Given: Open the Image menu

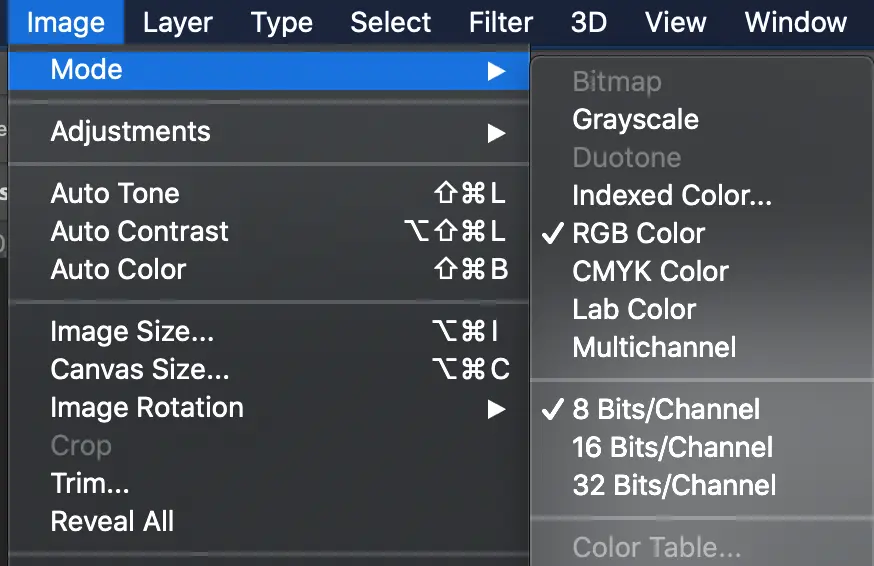Looking at the screenshot, I should (66, 22).
